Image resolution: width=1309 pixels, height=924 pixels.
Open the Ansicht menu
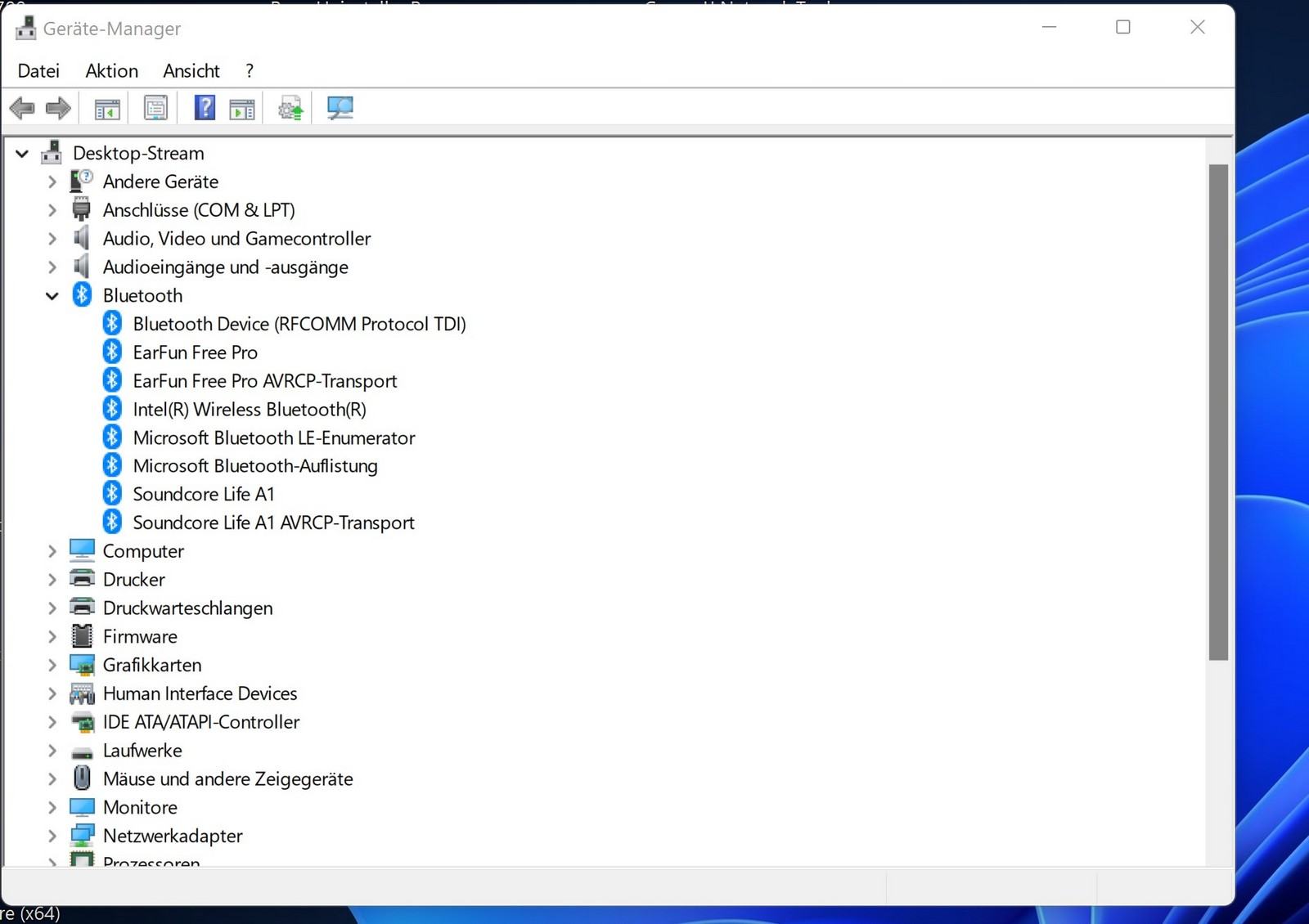(x=191, y=70)
